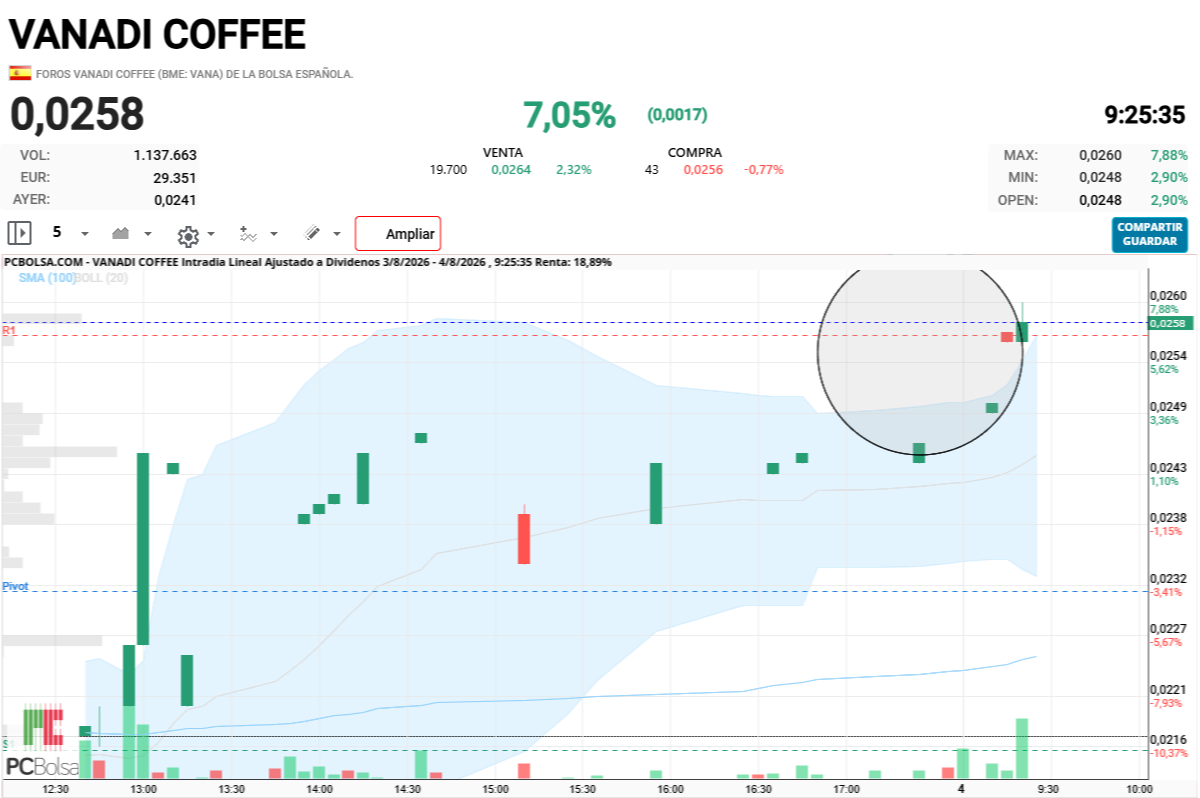Viewport: 1200px width, 798px height.
Task: Click the 9:25:35 time display
Action: pyautogui.click(x=1144, y=115)
